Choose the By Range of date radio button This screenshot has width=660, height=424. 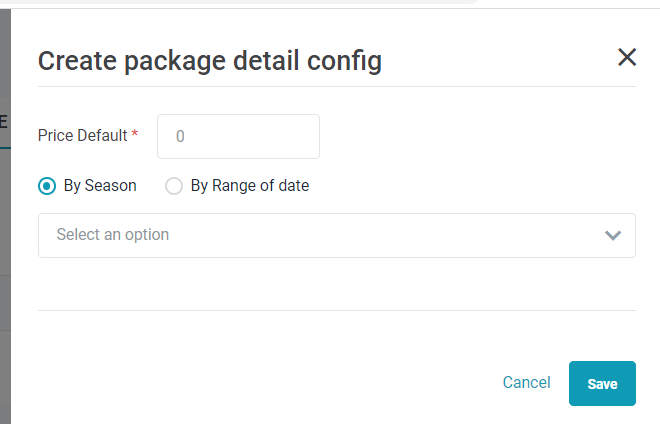[174, 186]
